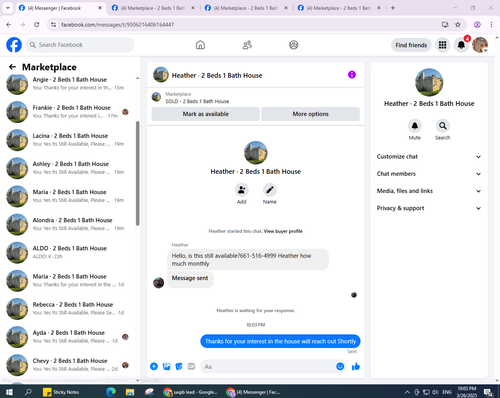Image resolution: width=500 pixels, height=398 pixels.
Task: Open more actions plus icon in composer
Action: click(154, 367)
